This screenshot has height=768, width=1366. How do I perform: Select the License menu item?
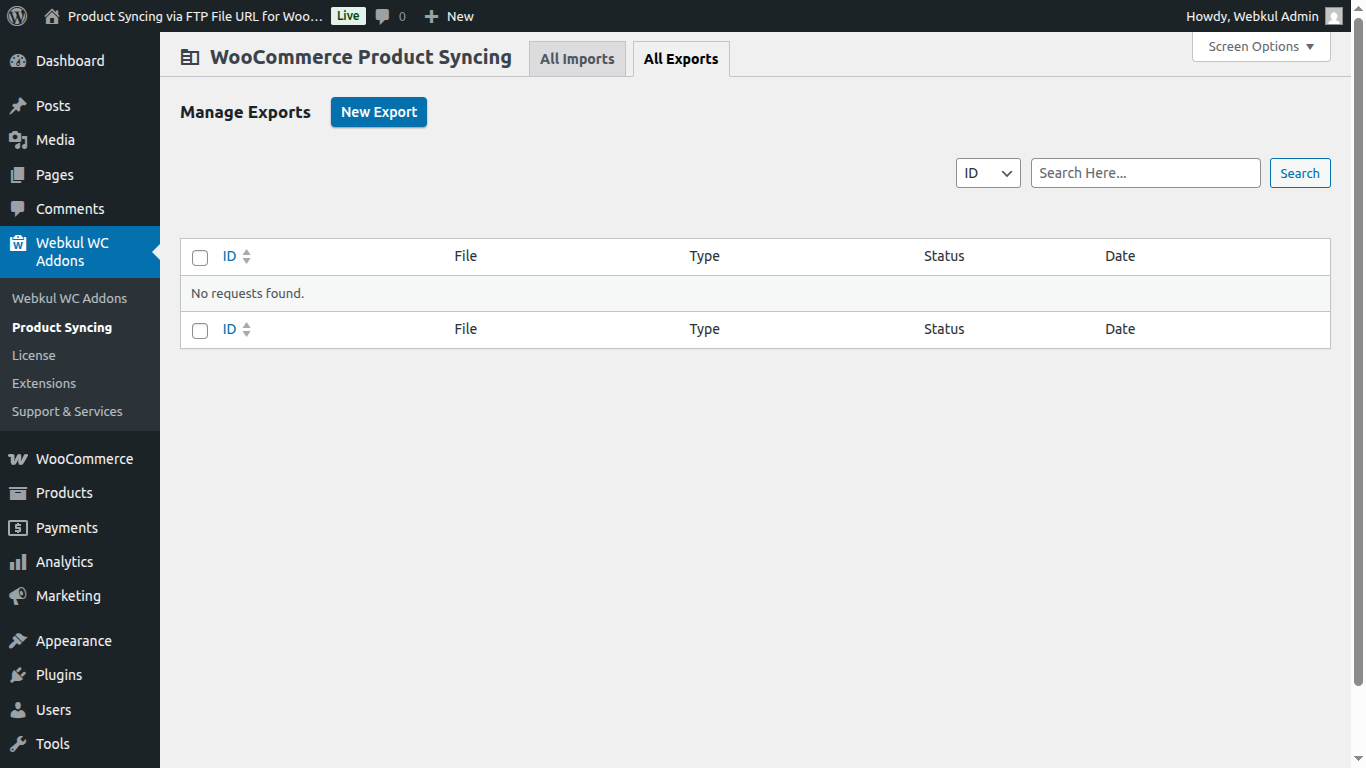pyautogui.click(x=33, y=355)
